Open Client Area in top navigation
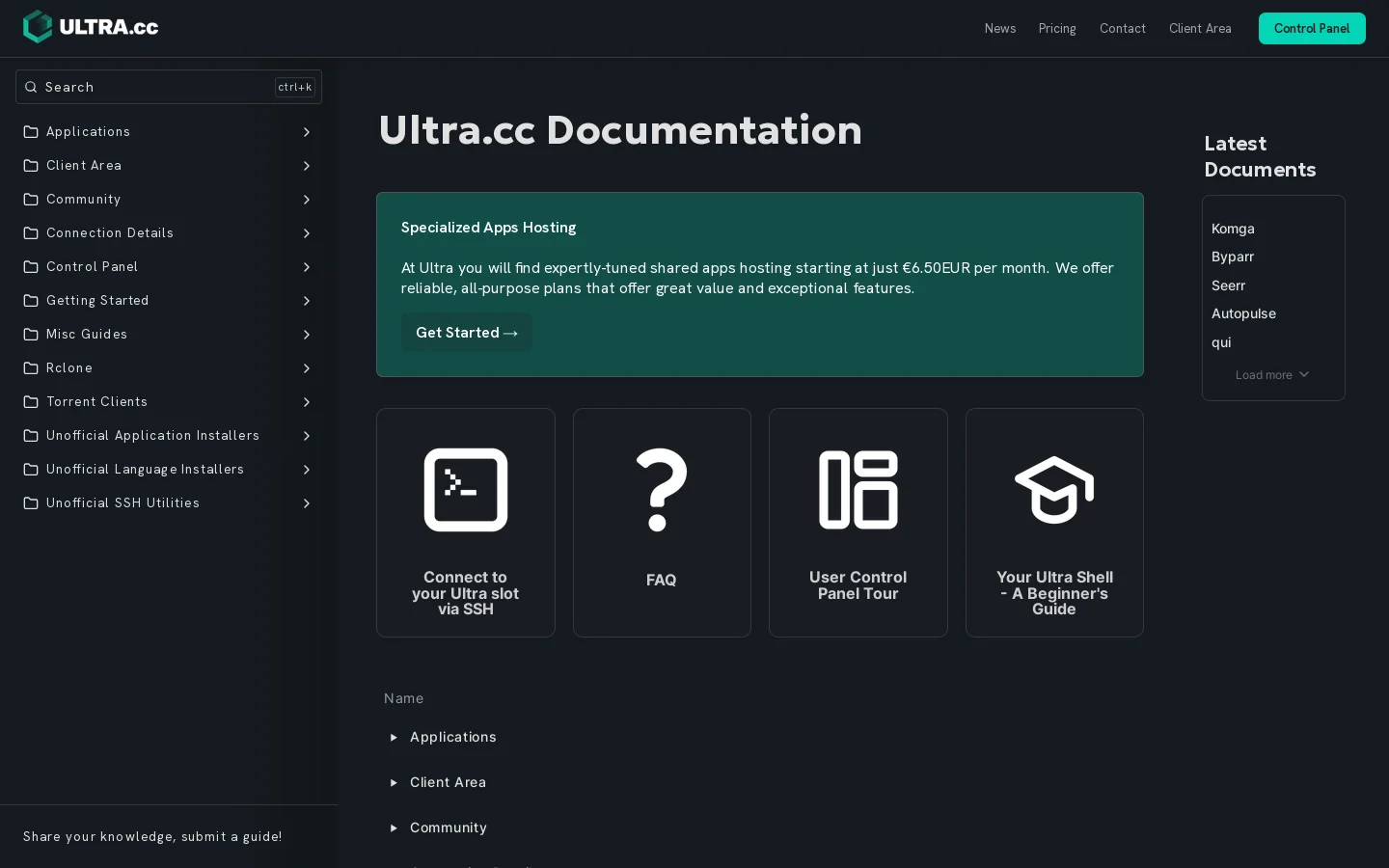This screenshot has height=868, width=1389. coord(1200,29)
